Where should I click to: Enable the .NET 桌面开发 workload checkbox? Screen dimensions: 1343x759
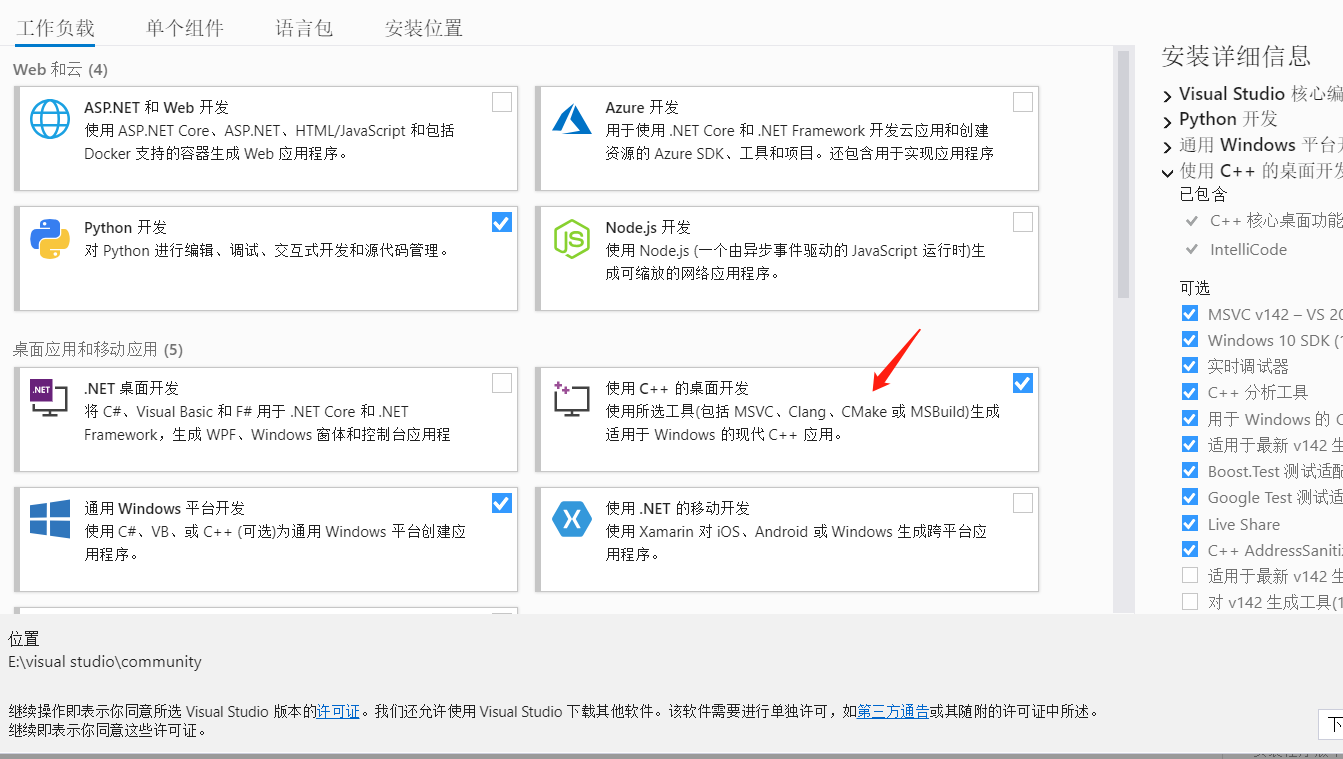(x=502, y=383)
